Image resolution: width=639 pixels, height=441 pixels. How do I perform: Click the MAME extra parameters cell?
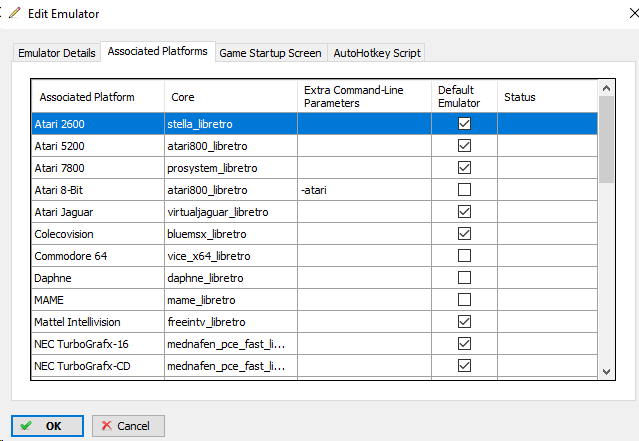point(364,300)
